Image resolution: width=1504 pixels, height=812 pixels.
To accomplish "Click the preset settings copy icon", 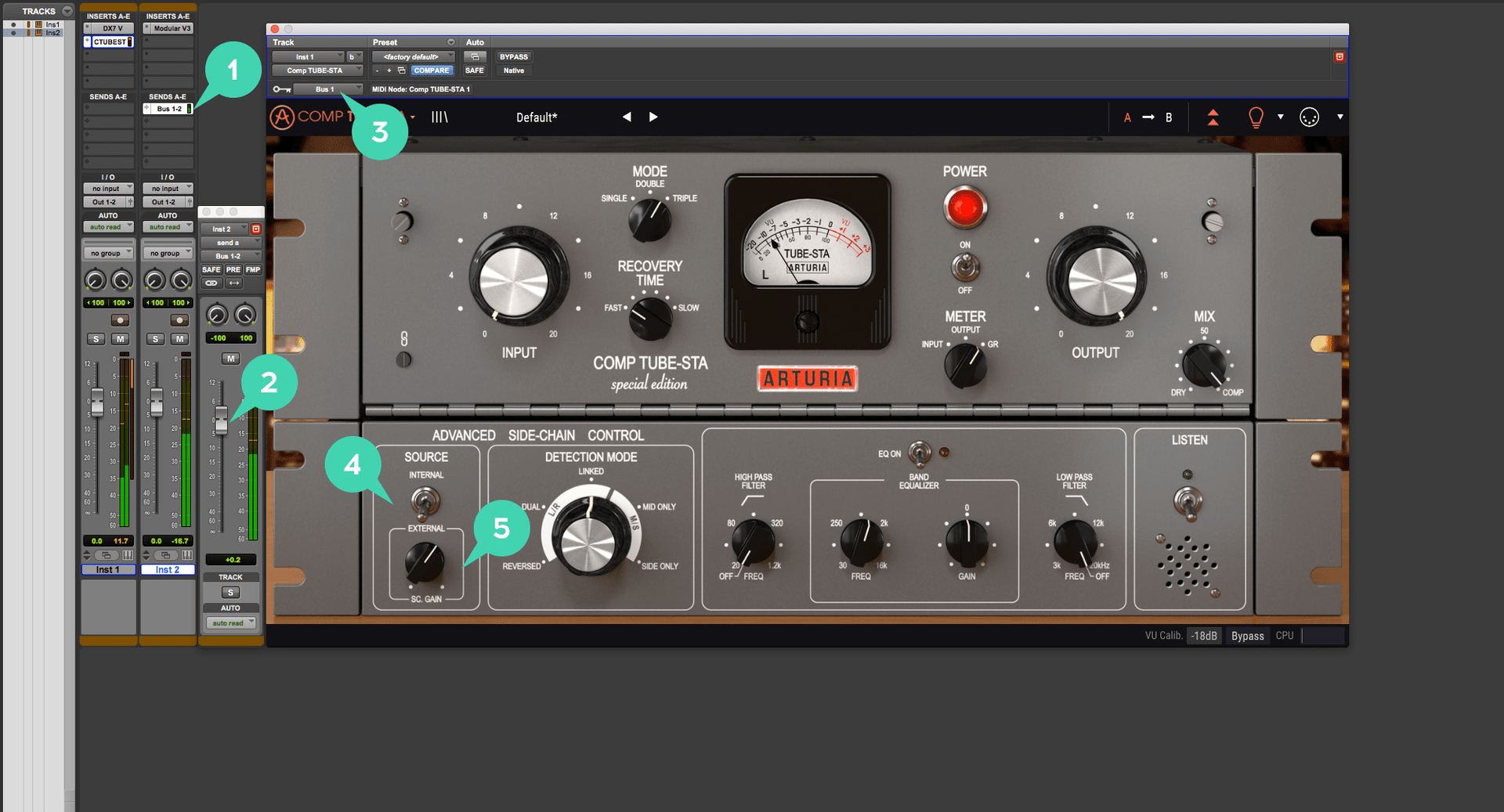I will (x=402, y=70).
